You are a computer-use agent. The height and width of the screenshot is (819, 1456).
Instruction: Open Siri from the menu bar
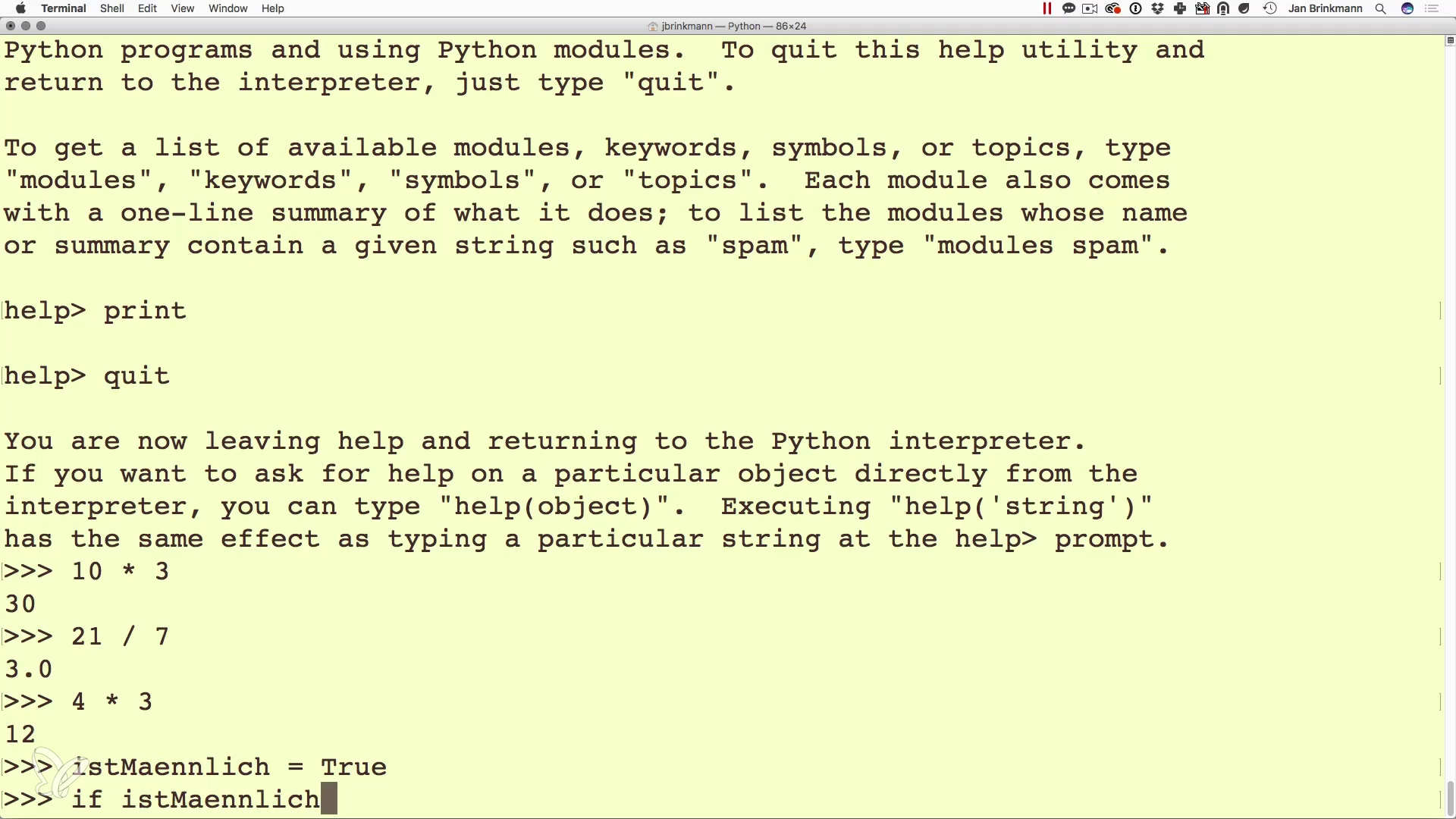pos(1407,8)
